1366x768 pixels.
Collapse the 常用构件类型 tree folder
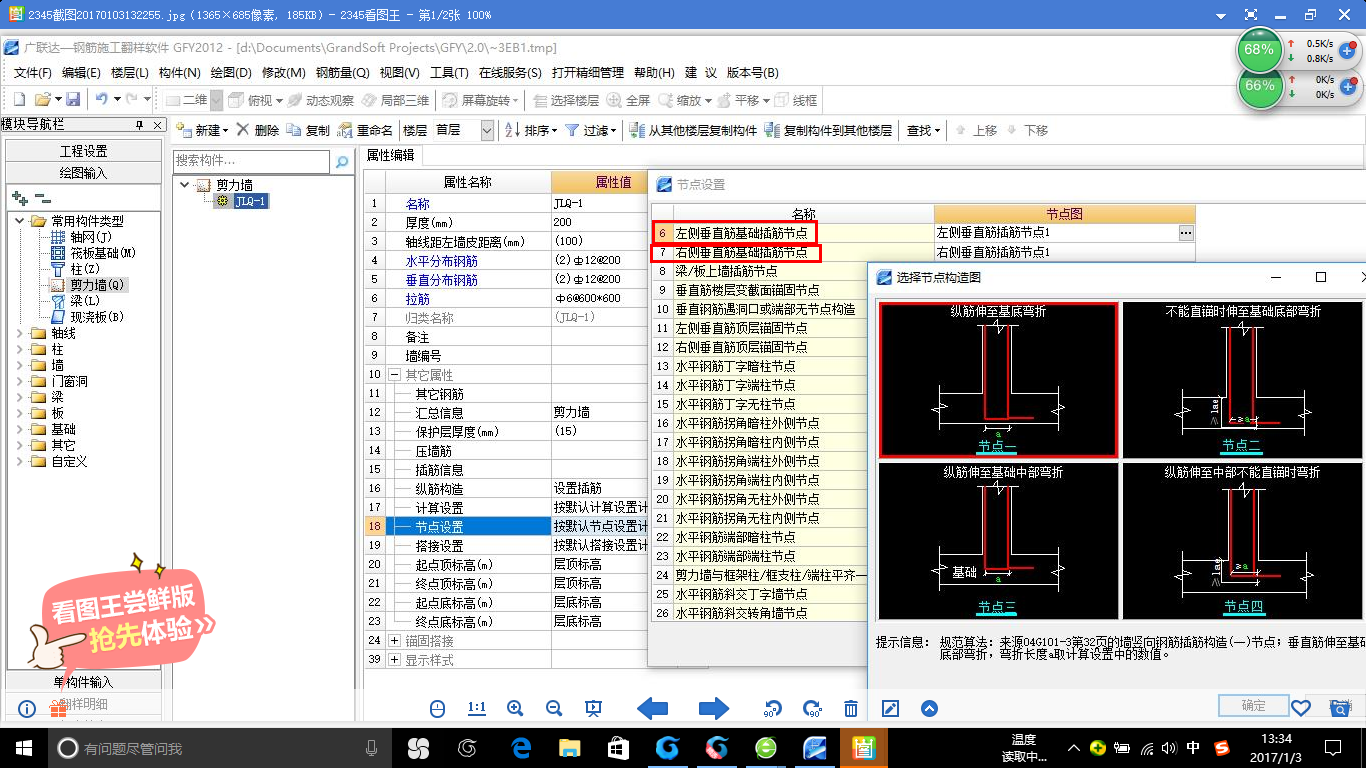tap(21, 221)
